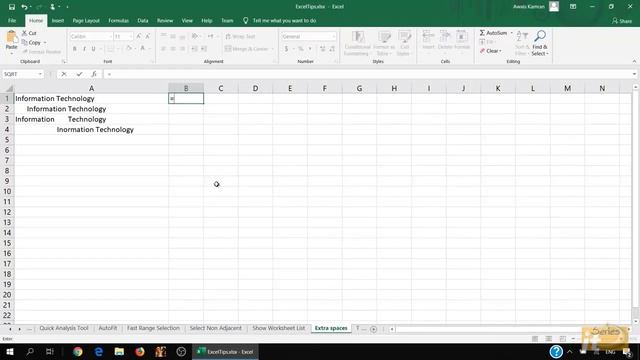Open the AutoFit sheet tab
The image size is (640, 360).
[x=108, y=328]
